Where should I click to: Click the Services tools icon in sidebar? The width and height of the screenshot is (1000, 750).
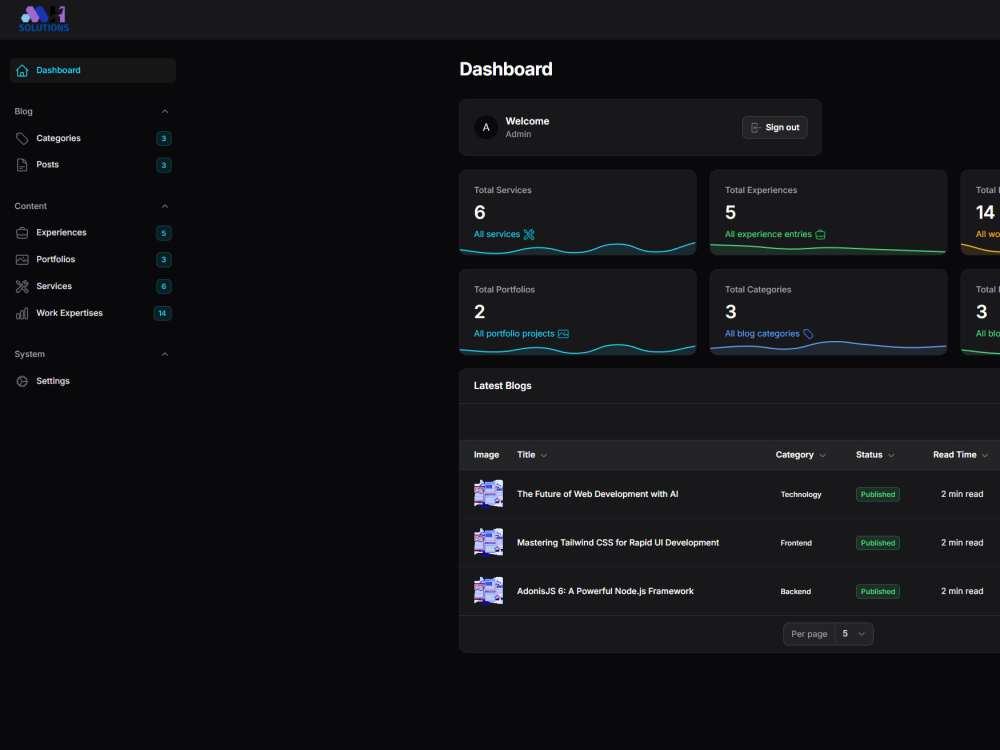coord(22,286)
